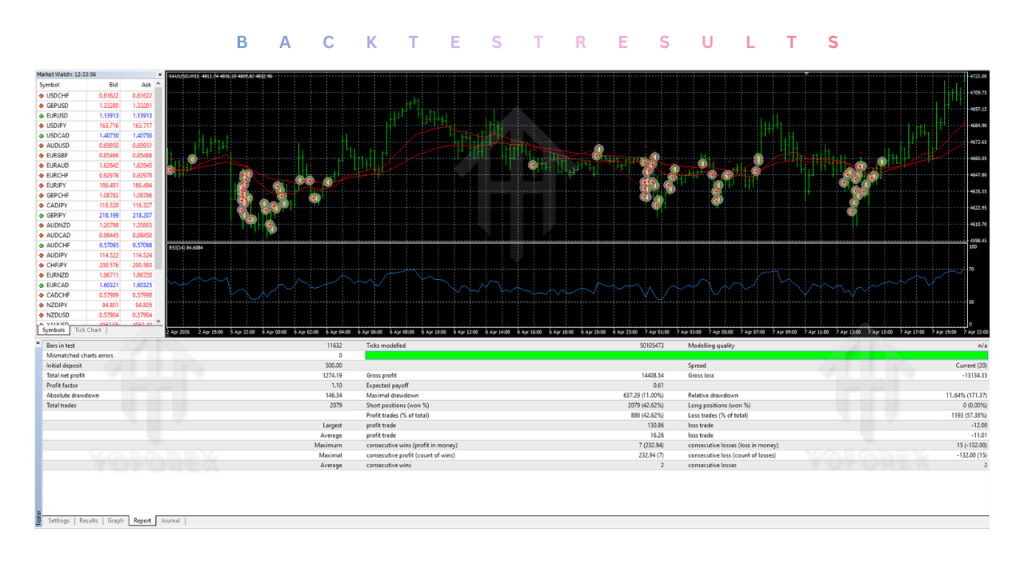Click the NZDUSD direction arrow icon
The height and width of the screenshot is (576, 1024).
[x=42, y=315]
